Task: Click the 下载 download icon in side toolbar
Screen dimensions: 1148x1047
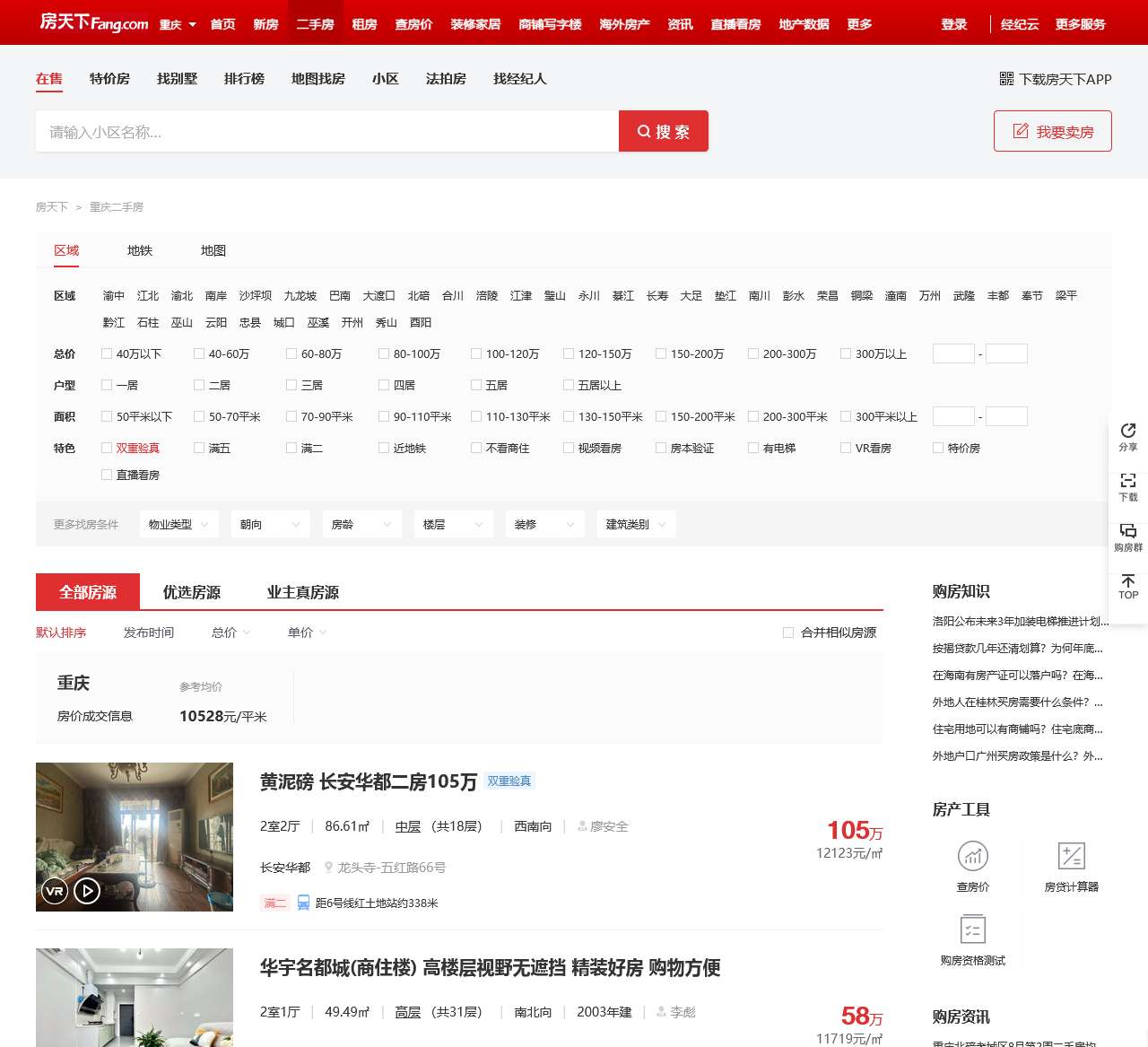Action: click(1127, 487)
